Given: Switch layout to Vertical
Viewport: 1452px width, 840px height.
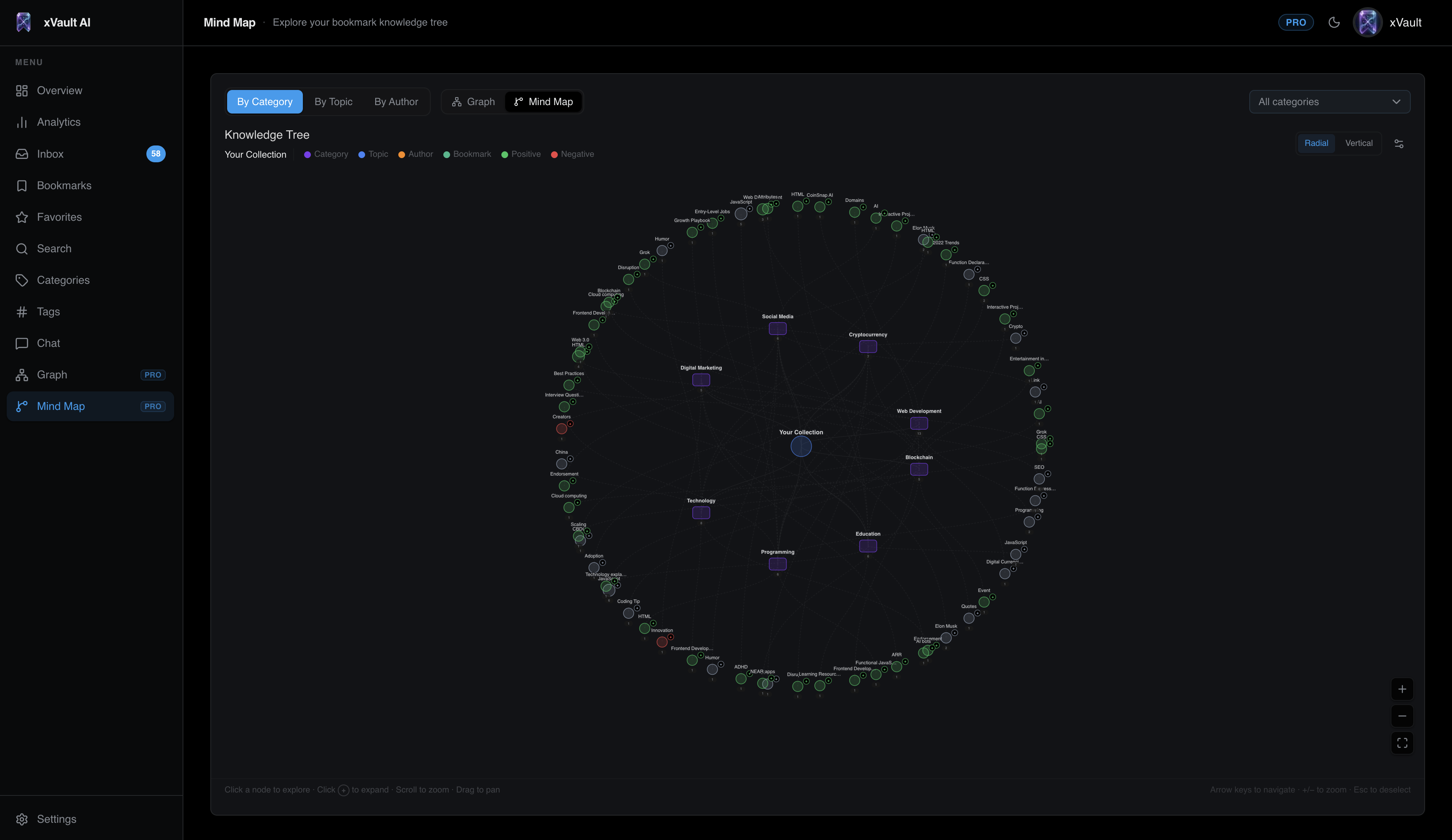Looking at the screenshot, I should pos(1359,143).
